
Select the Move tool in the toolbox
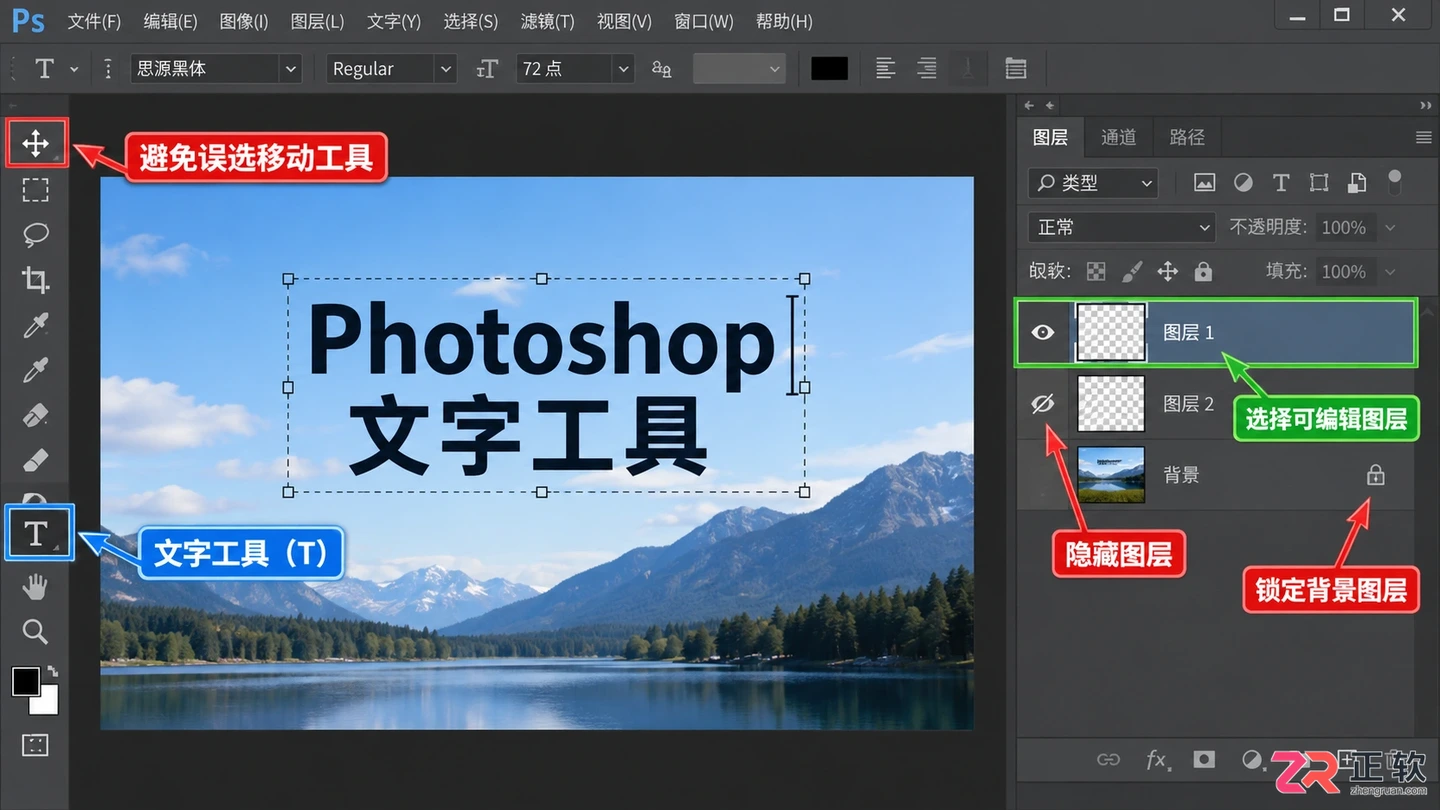coord(36,143)
